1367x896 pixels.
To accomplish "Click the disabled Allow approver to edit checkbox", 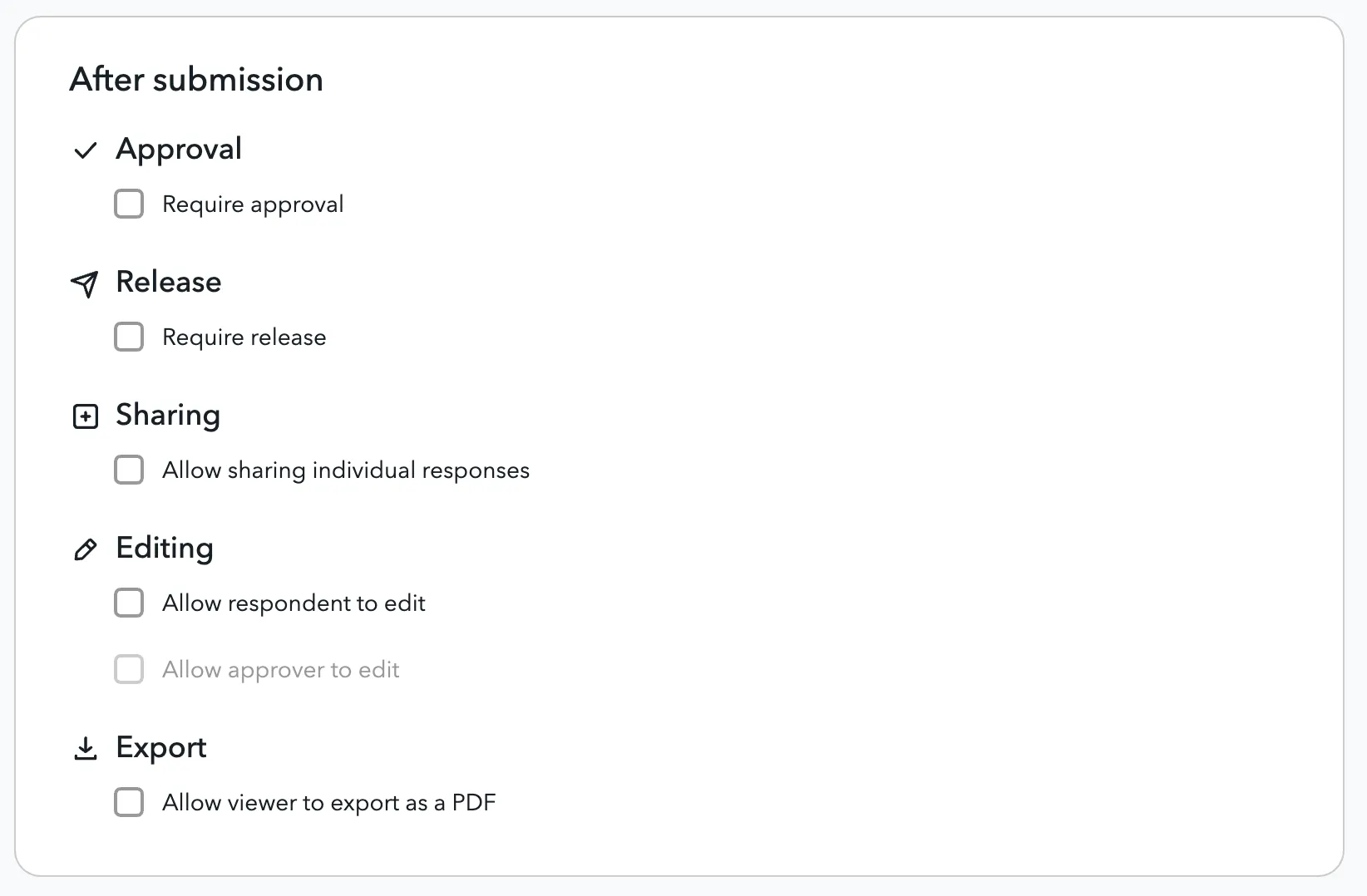I will 129,669.
